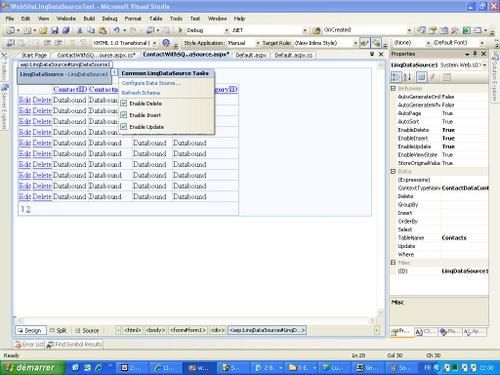Open the .NET platform dropdown
500x375 pixels.
tap(305, 30)
